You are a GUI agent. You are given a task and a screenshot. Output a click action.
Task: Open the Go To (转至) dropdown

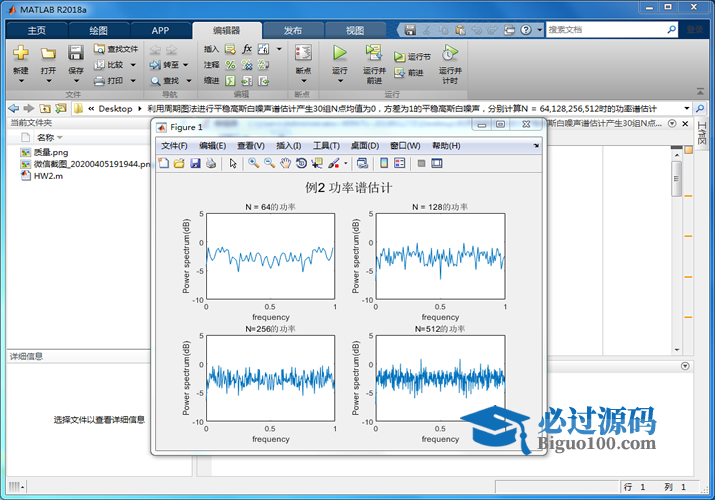[186, 65]
